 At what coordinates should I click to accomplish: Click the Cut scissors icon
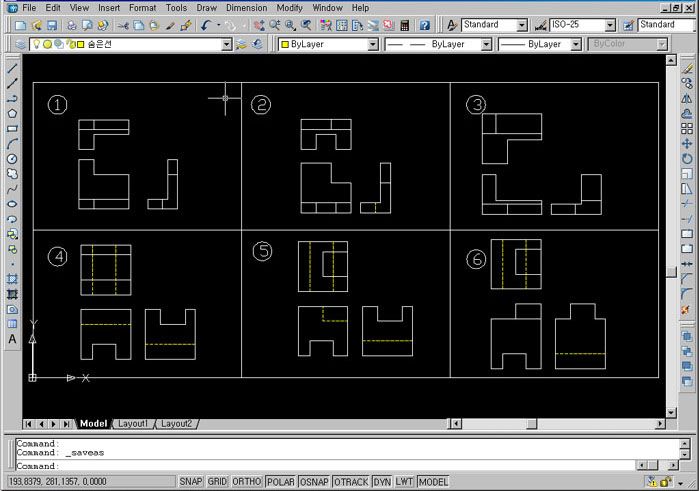(x=123, y=25)
